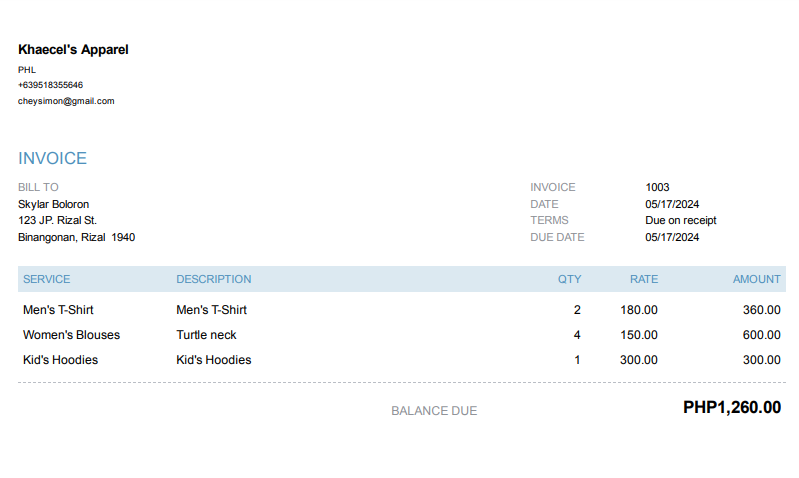799x478 pixels.
Task: Click the DUE DATE value
Action: tap(672, 237)
